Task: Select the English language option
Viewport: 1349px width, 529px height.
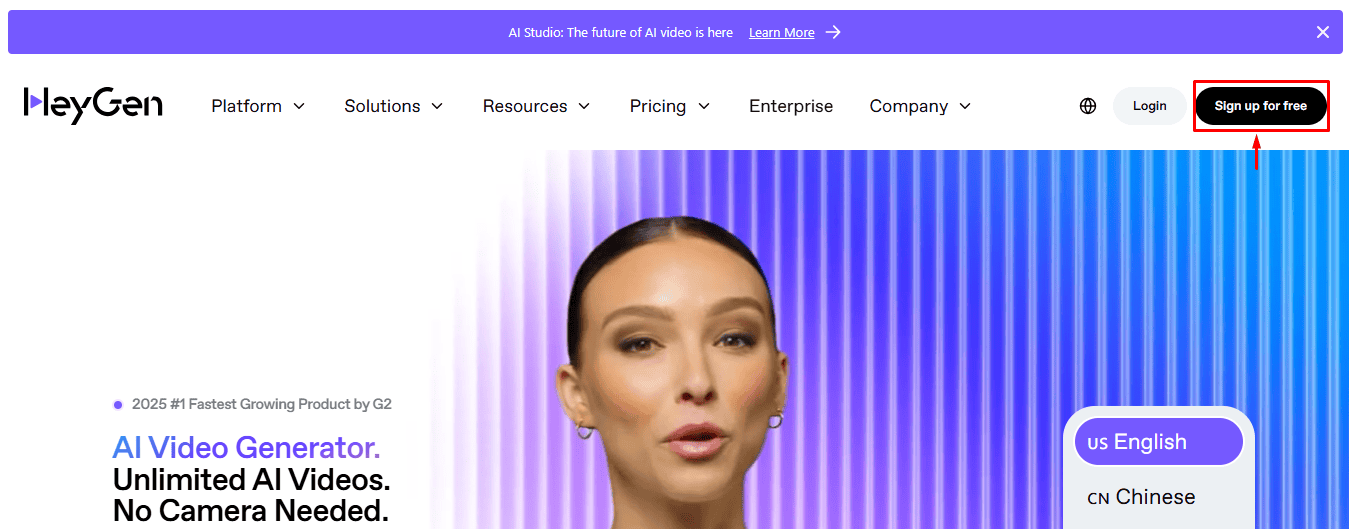Action: [x=1158, y=442]
